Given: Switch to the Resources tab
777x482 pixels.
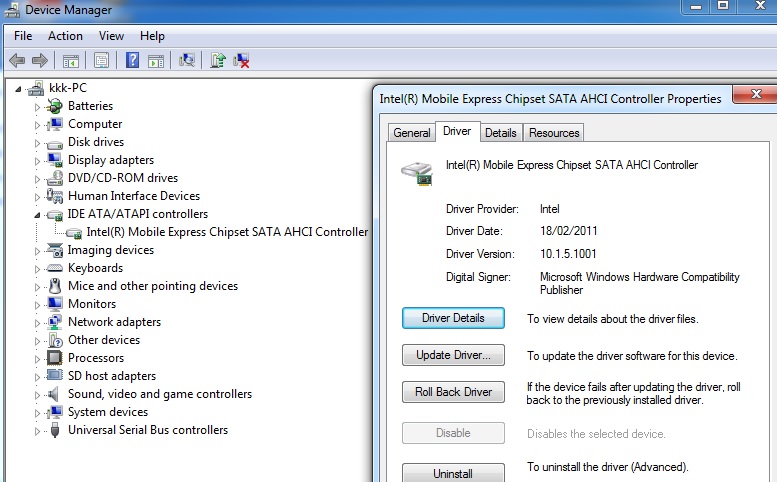Looking at the screenshot, I should [x=554, y=133].
